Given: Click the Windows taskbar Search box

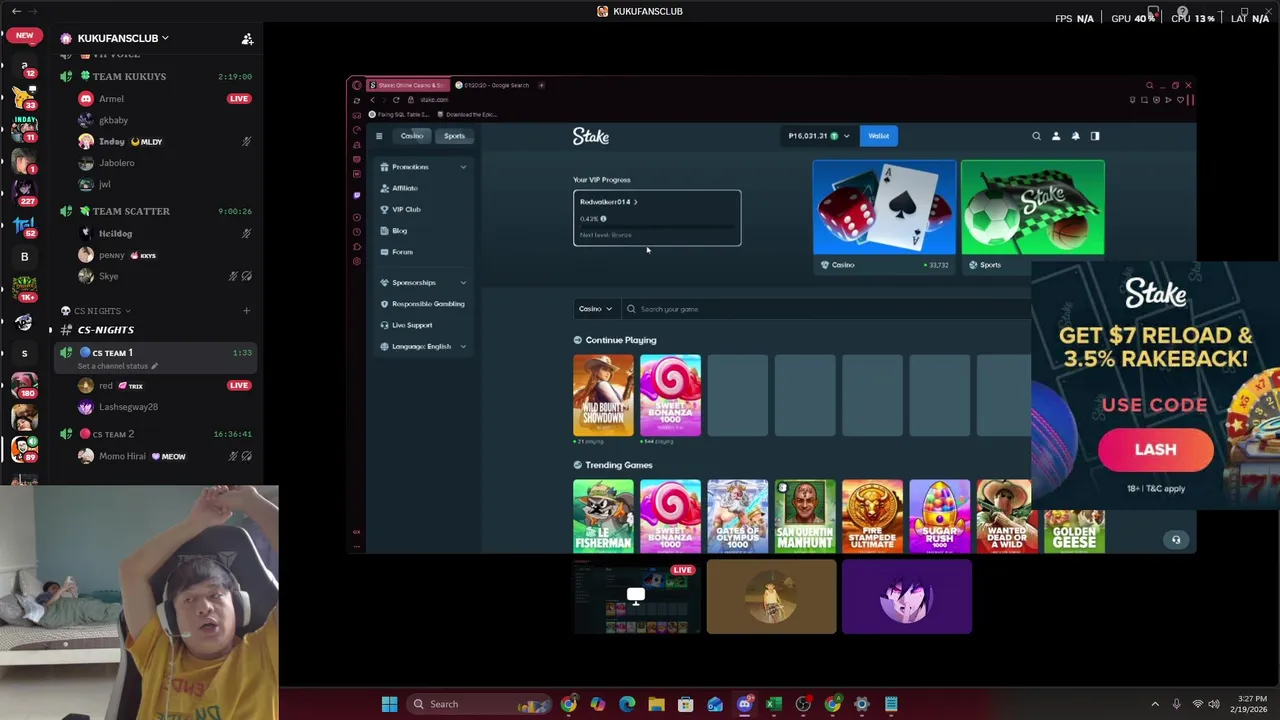Looking at the screenshot, I should click(477, 704).
